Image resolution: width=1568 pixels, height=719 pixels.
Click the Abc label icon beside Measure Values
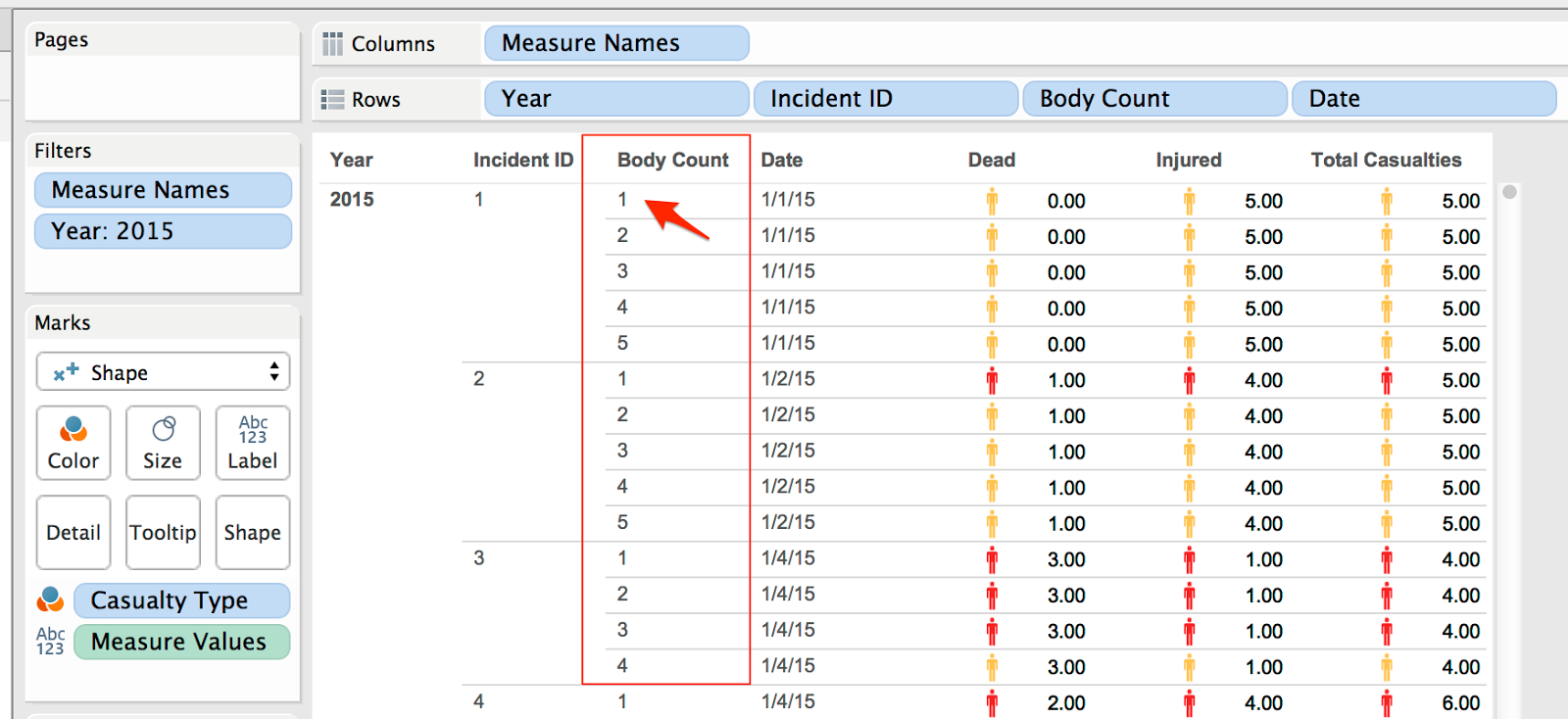coord(50,642)
